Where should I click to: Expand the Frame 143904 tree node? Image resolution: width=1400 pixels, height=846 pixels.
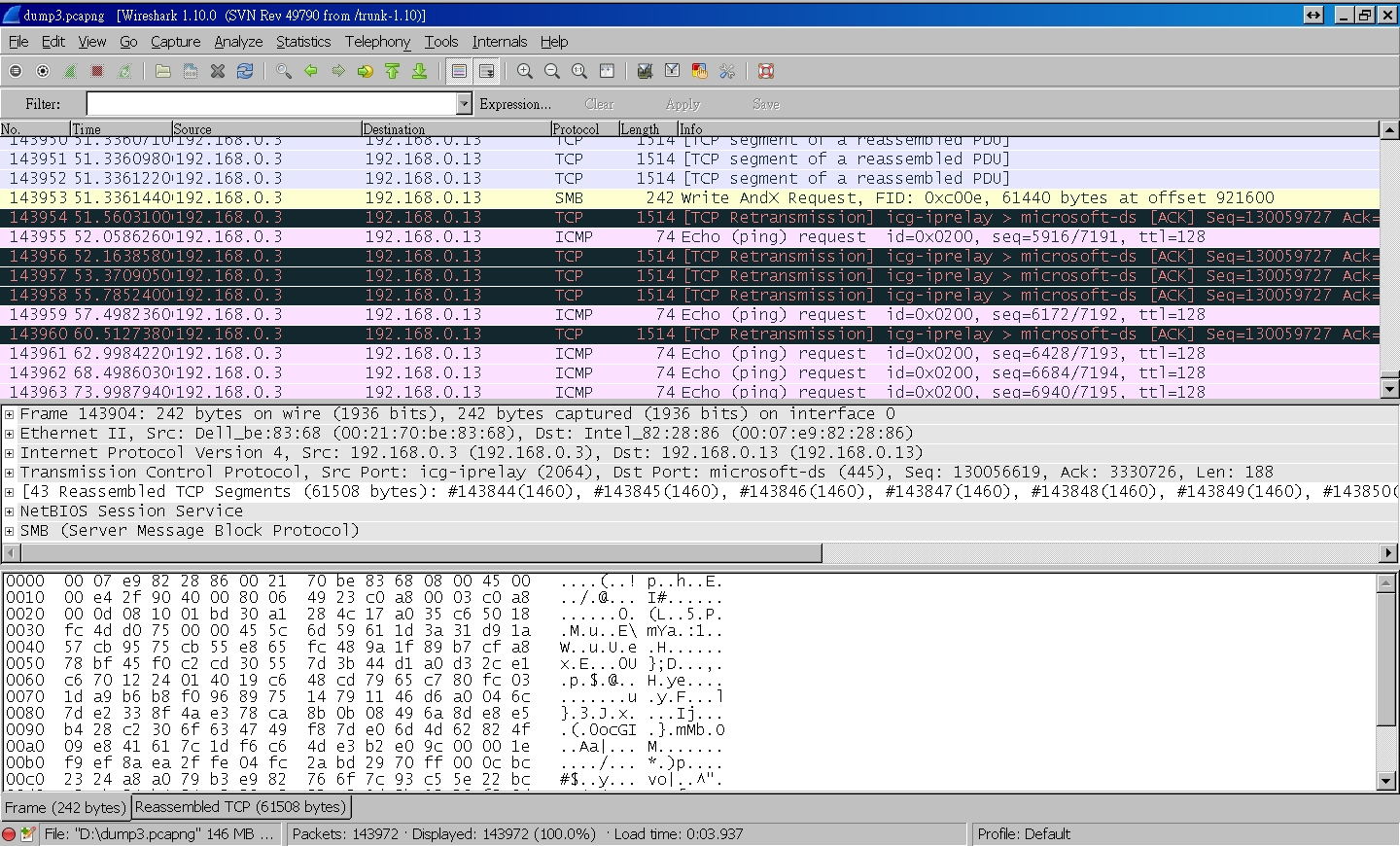click(9, 414)
